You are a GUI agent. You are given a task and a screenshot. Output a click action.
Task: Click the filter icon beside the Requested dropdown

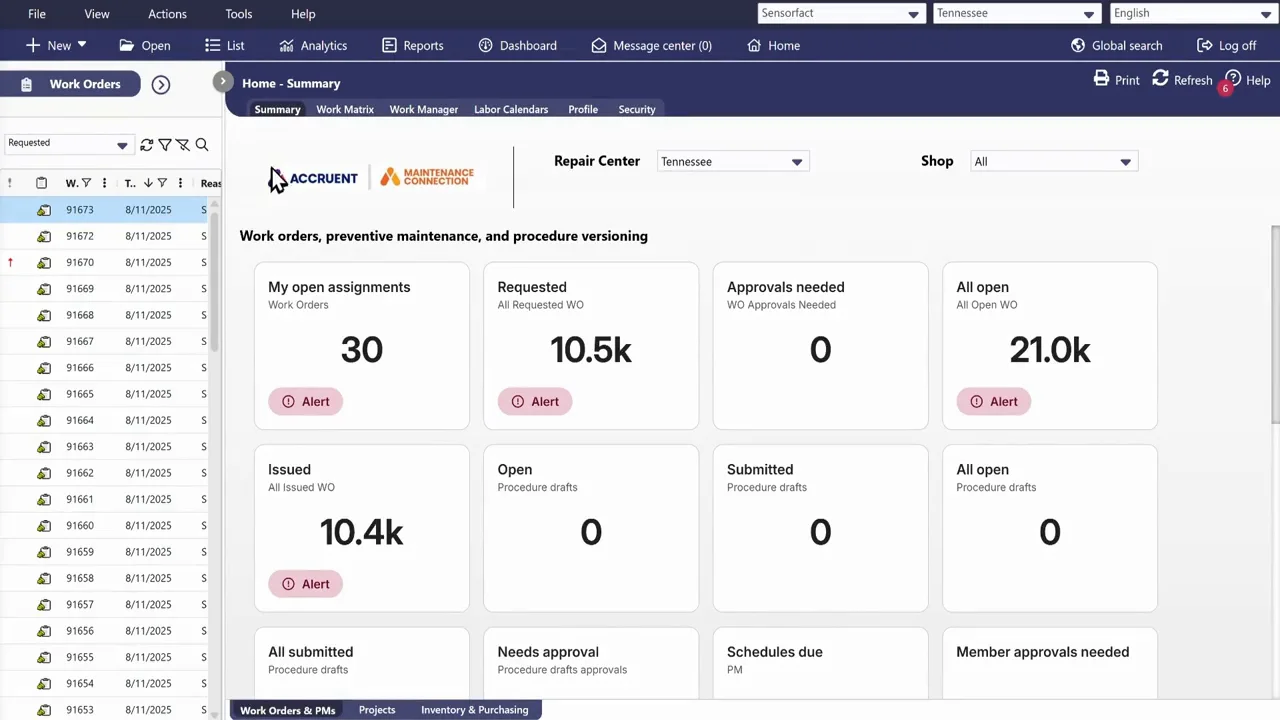[x=165, y=145]
